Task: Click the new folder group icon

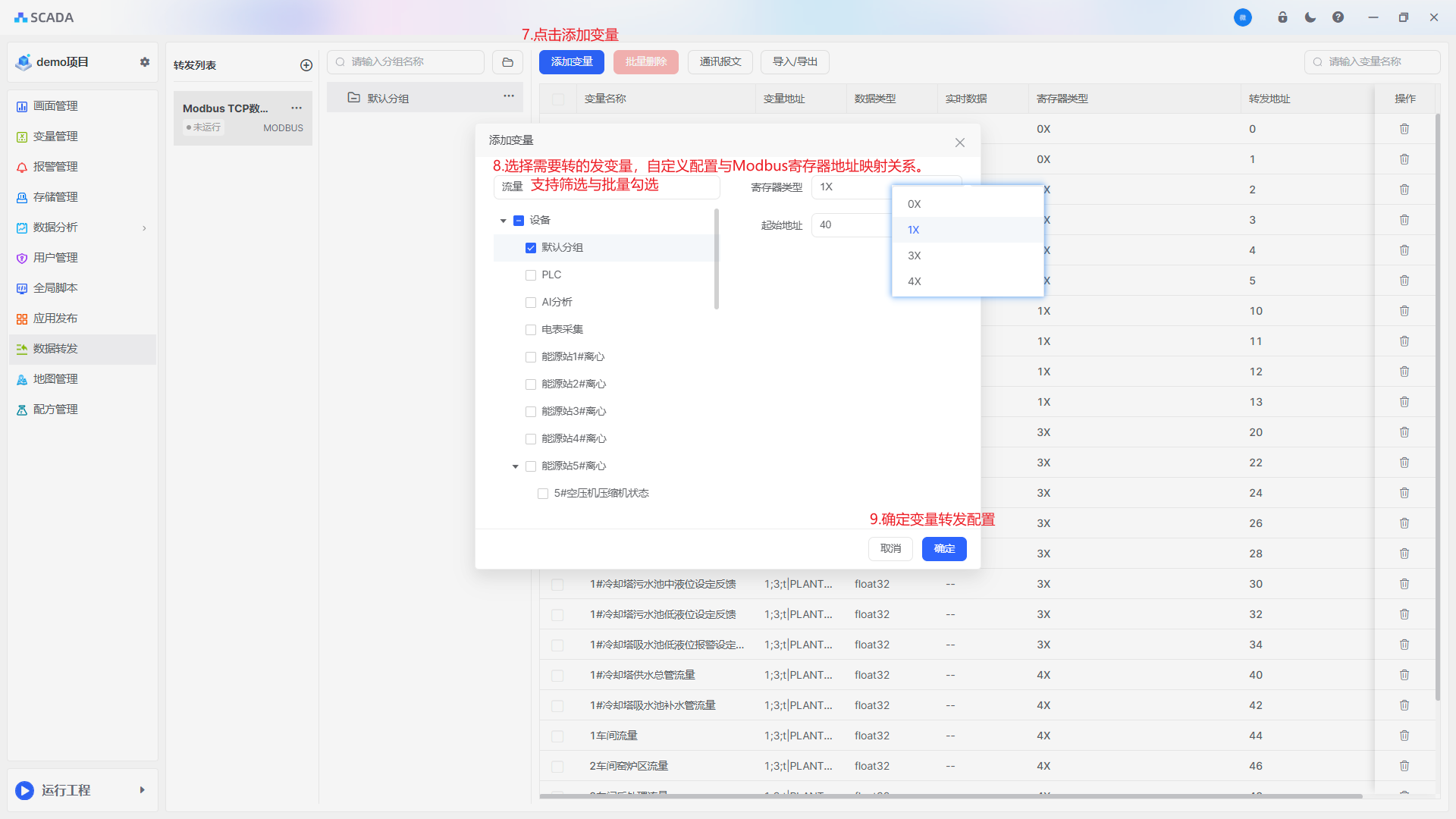Action: (x=507, y=62)
